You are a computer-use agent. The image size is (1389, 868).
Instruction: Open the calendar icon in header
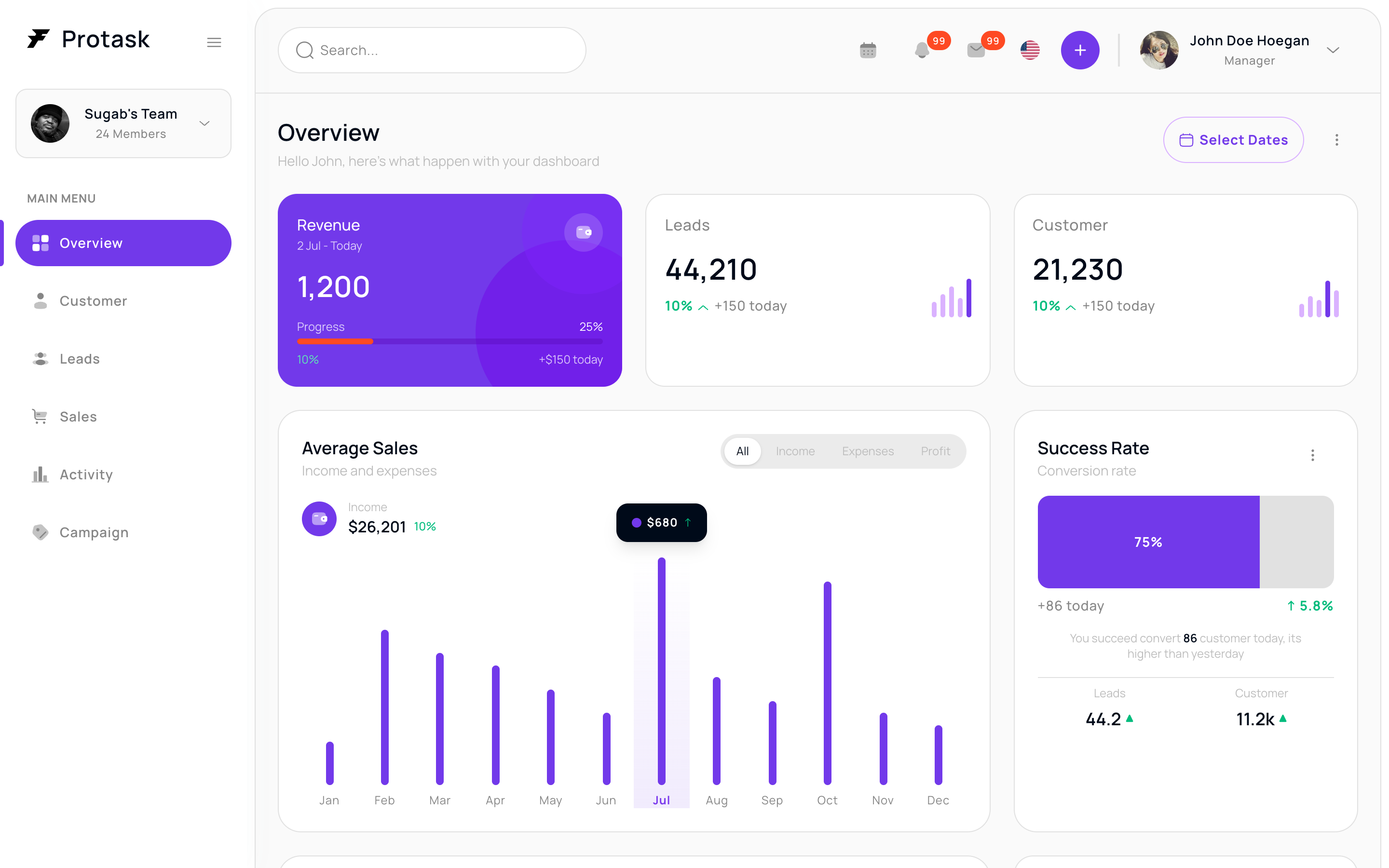(x=868, y=51)
